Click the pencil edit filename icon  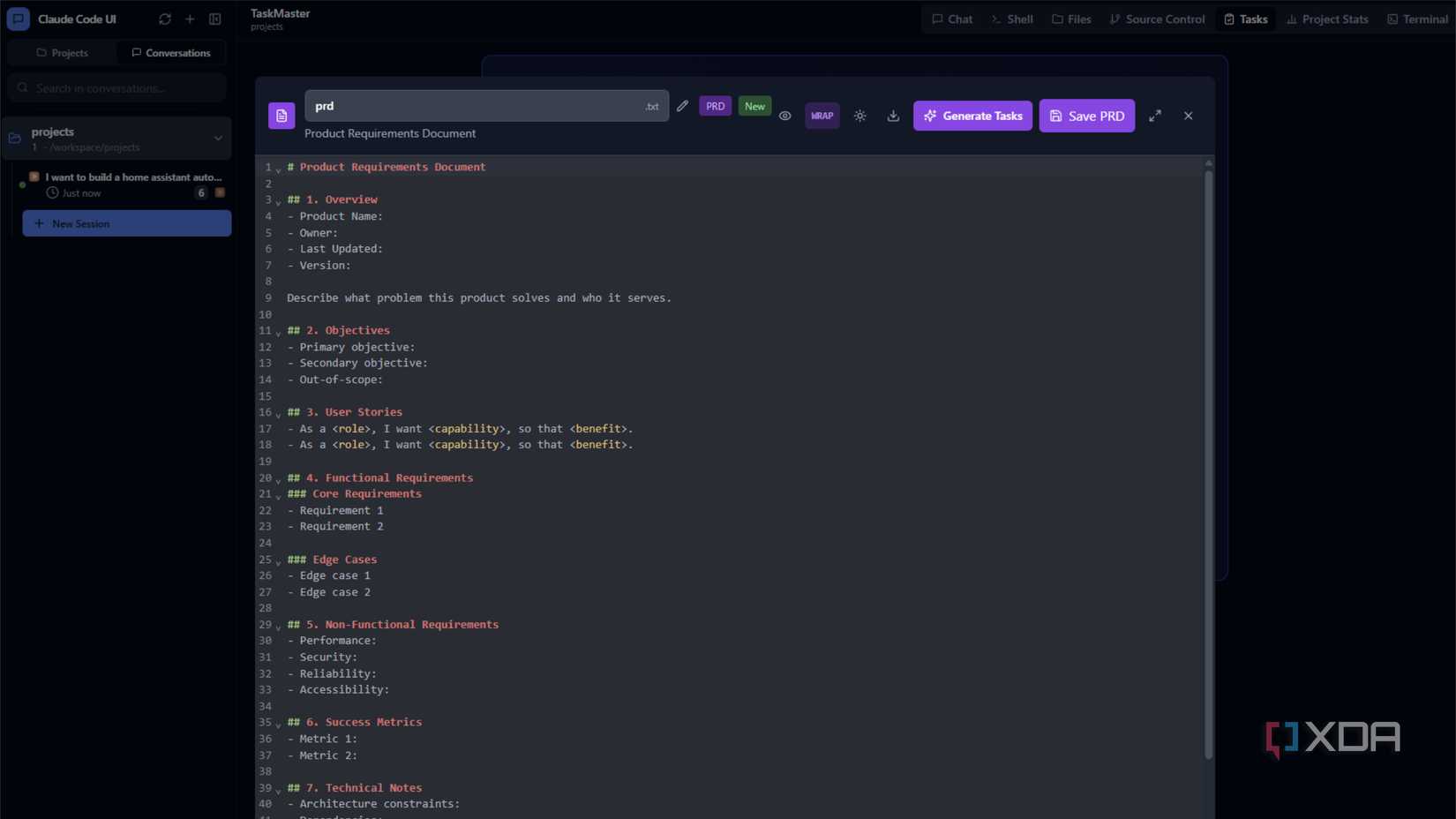pos(682,106)
